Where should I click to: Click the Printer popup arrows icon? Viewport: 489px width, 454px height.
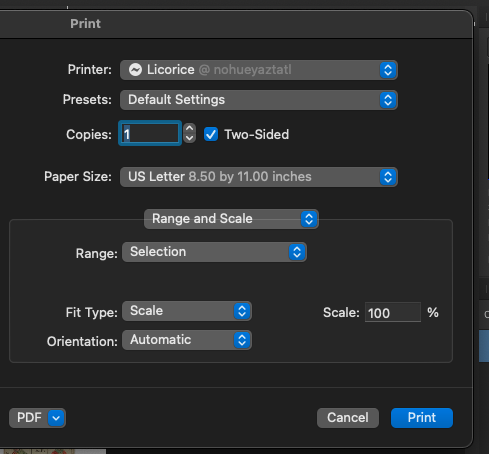click(x=388, y=70)
